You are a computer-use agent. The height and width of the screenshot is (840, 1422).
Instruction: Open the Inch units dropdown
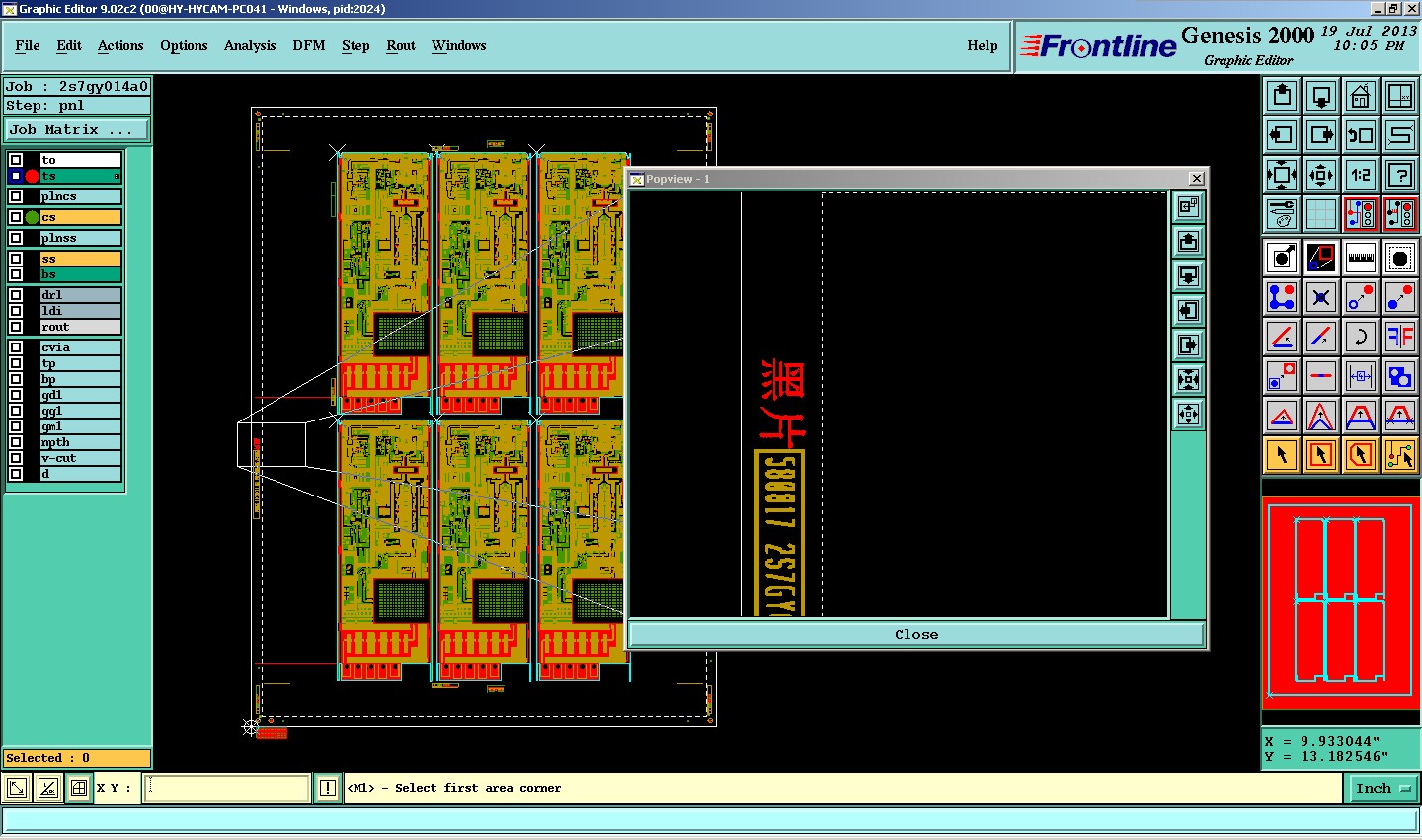[x=1382, y=788]
